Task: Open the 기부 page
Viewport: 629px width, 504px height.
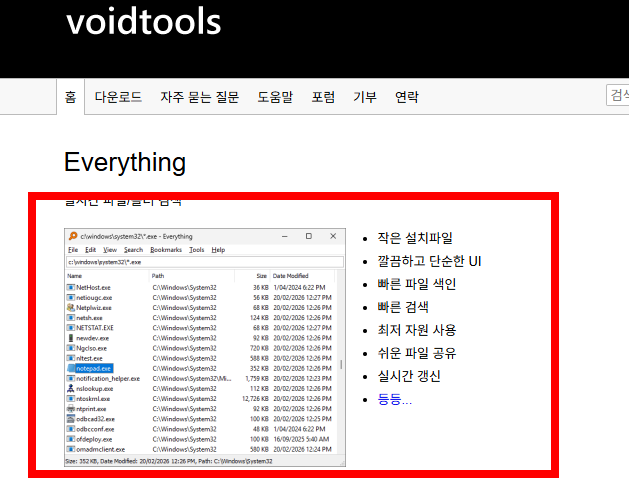Action: pyautogui.click(x=365, y=97)
